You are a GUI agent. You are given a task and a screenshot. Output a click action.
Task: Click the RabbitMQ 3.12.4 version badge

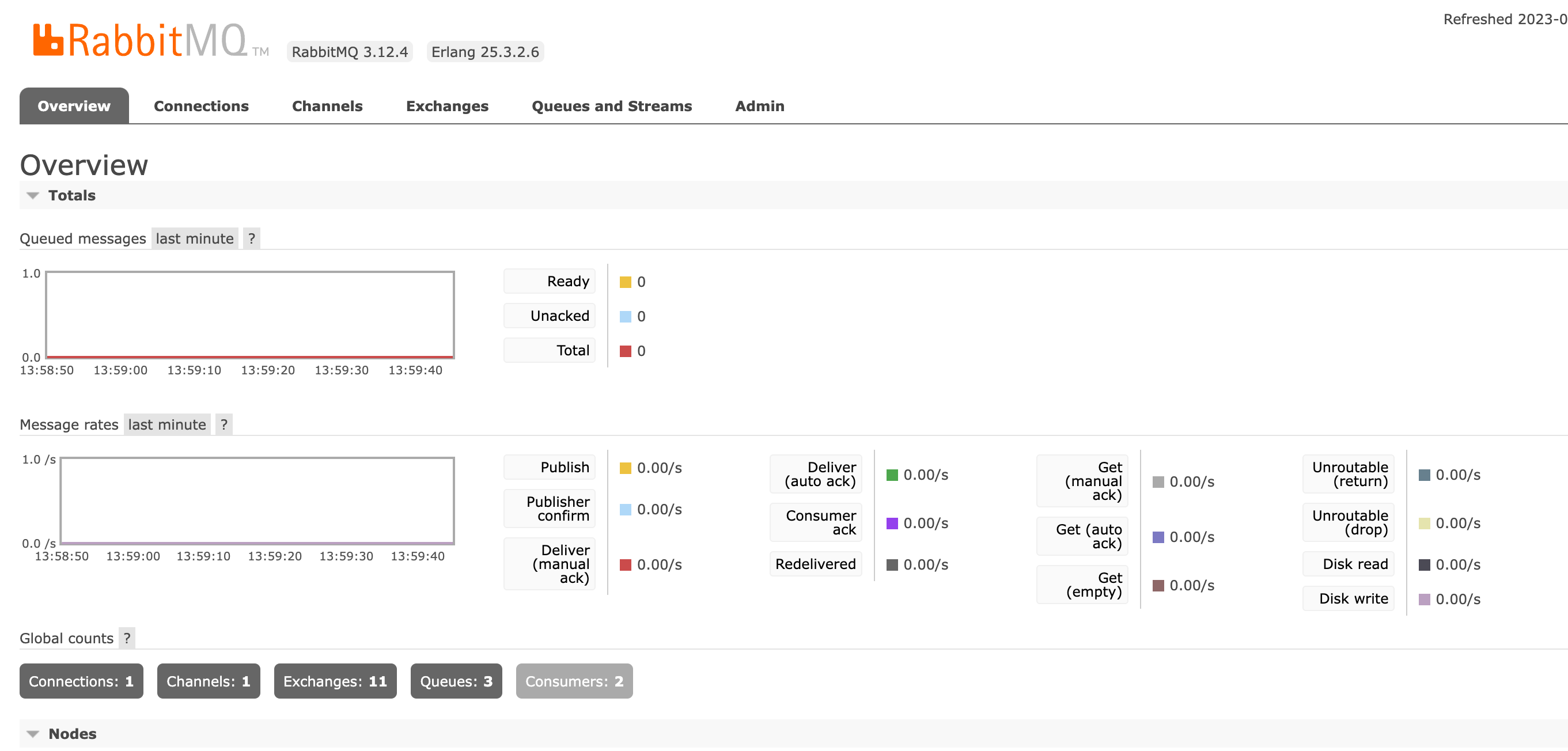350,52
